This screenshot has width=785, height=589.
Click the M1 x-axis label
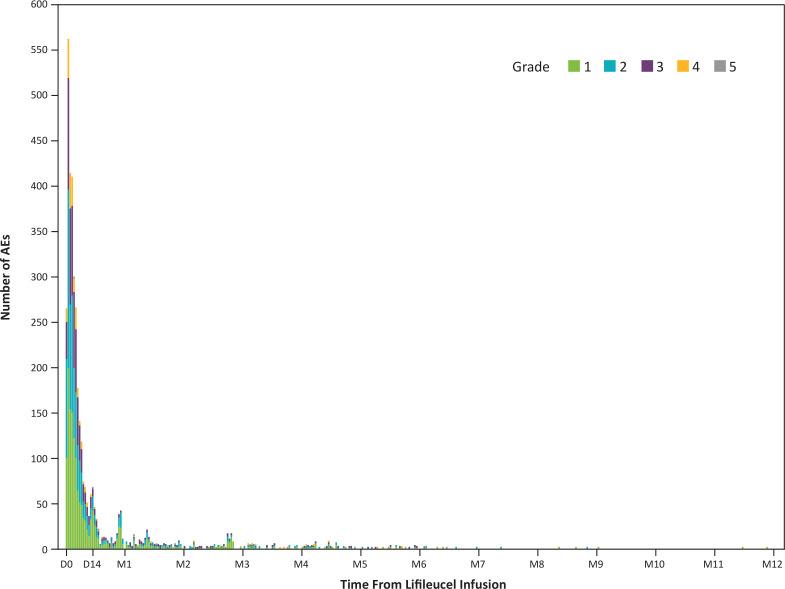tap(124, 564)
